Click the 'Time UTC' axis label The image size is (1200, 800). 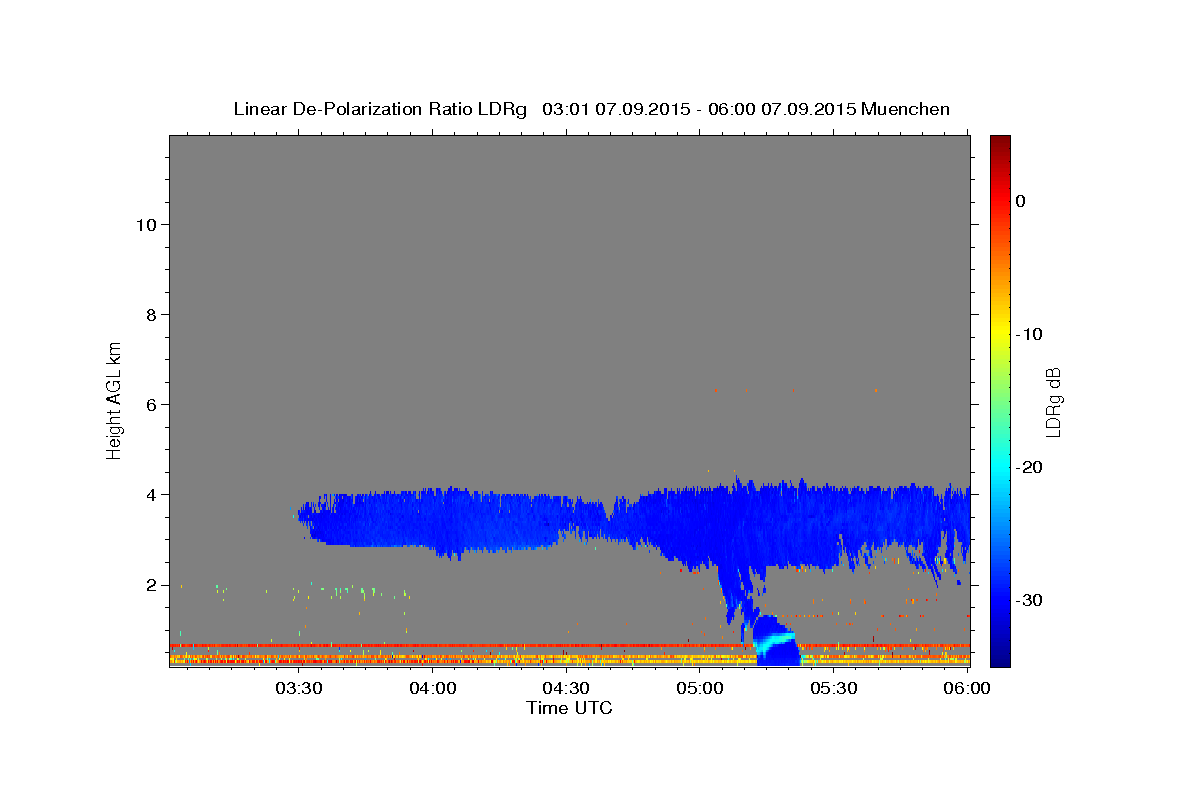(x=569, y=708)
